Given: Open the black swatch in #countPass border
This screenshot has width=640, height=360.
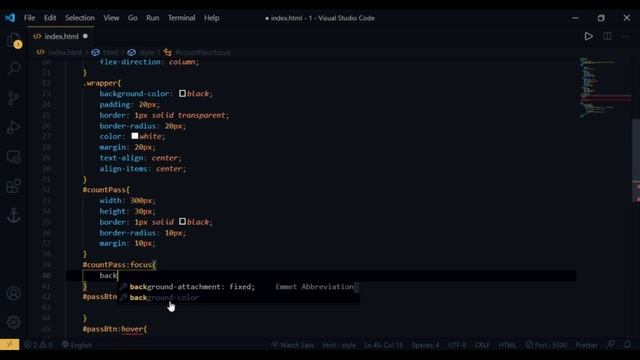Looking at the screenshot, I should pyautogui.click(x=182, y=222).
